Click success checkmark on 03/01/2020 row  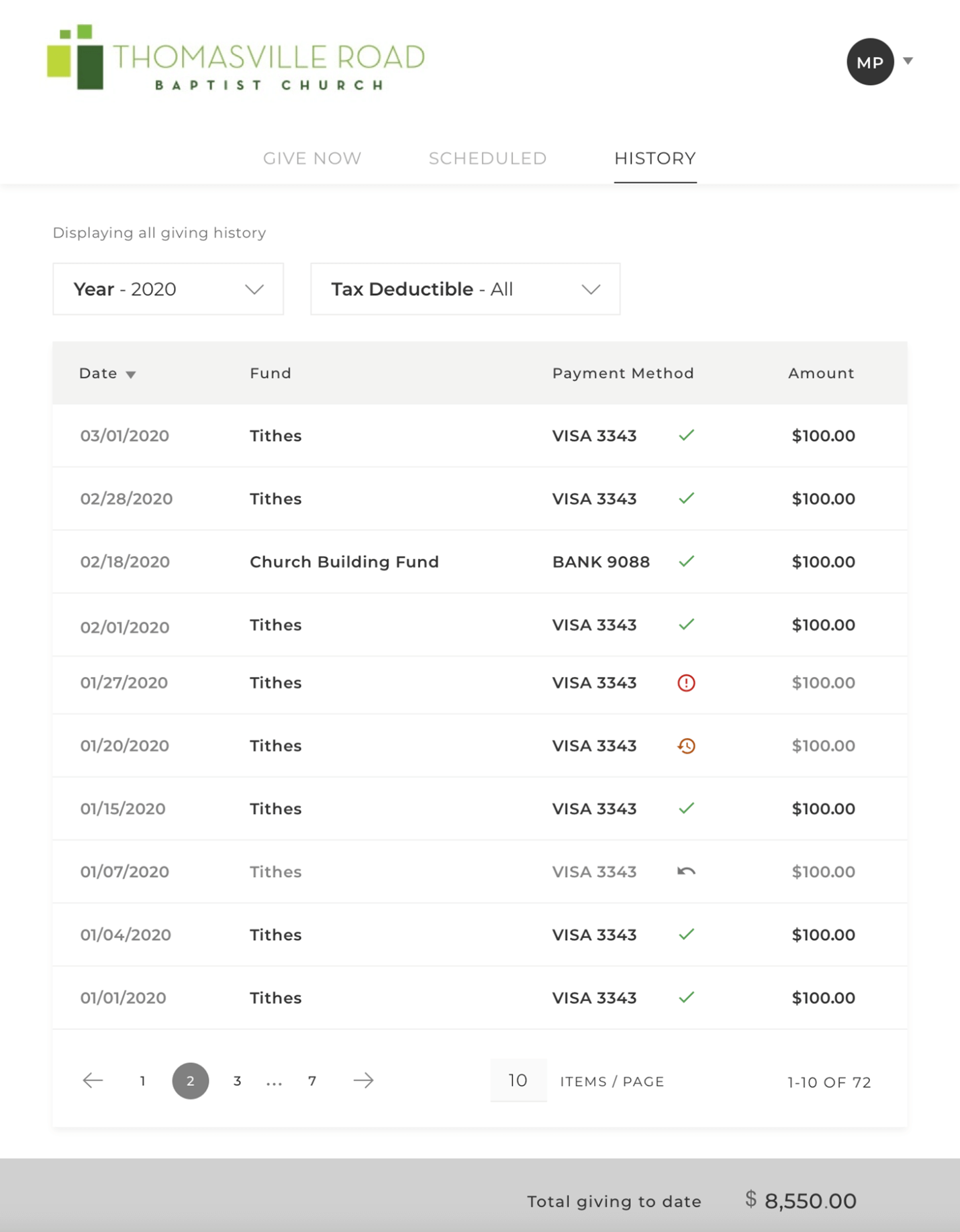click(686, 435)
